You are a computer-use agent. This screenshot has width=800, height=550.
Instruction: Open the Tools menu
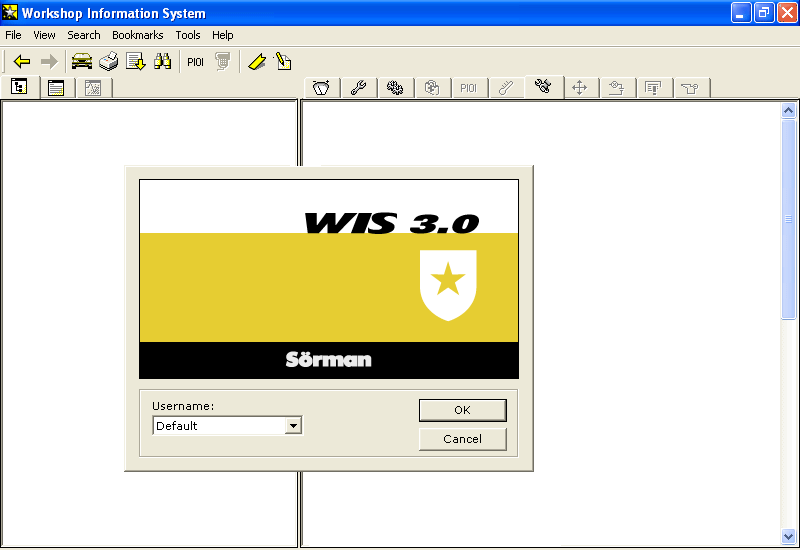[x=188, y=35]
